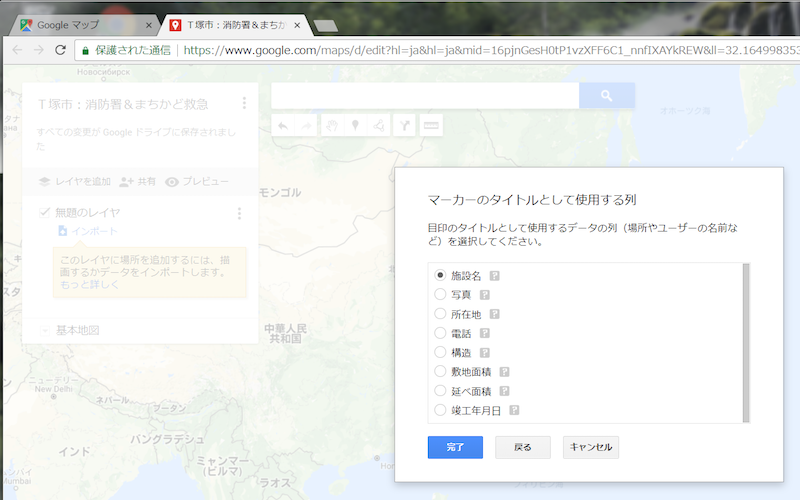This screenshot has width=800, height=500.
Task: Click the help icon next to 写真
Action: [485, 295]
